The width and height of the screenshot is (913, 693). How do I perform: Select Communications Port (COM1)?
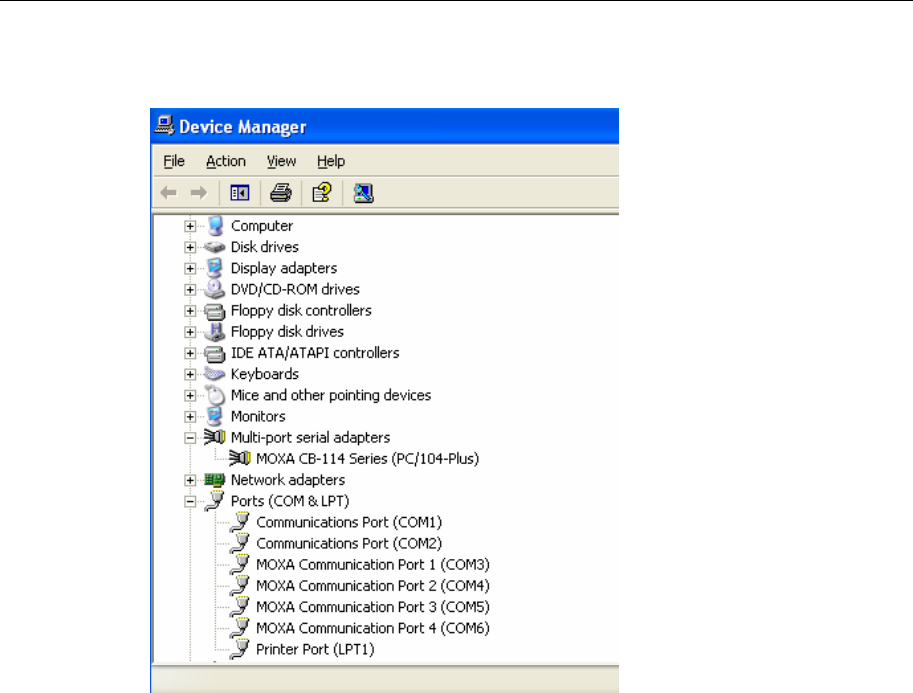tap(349, 522)
